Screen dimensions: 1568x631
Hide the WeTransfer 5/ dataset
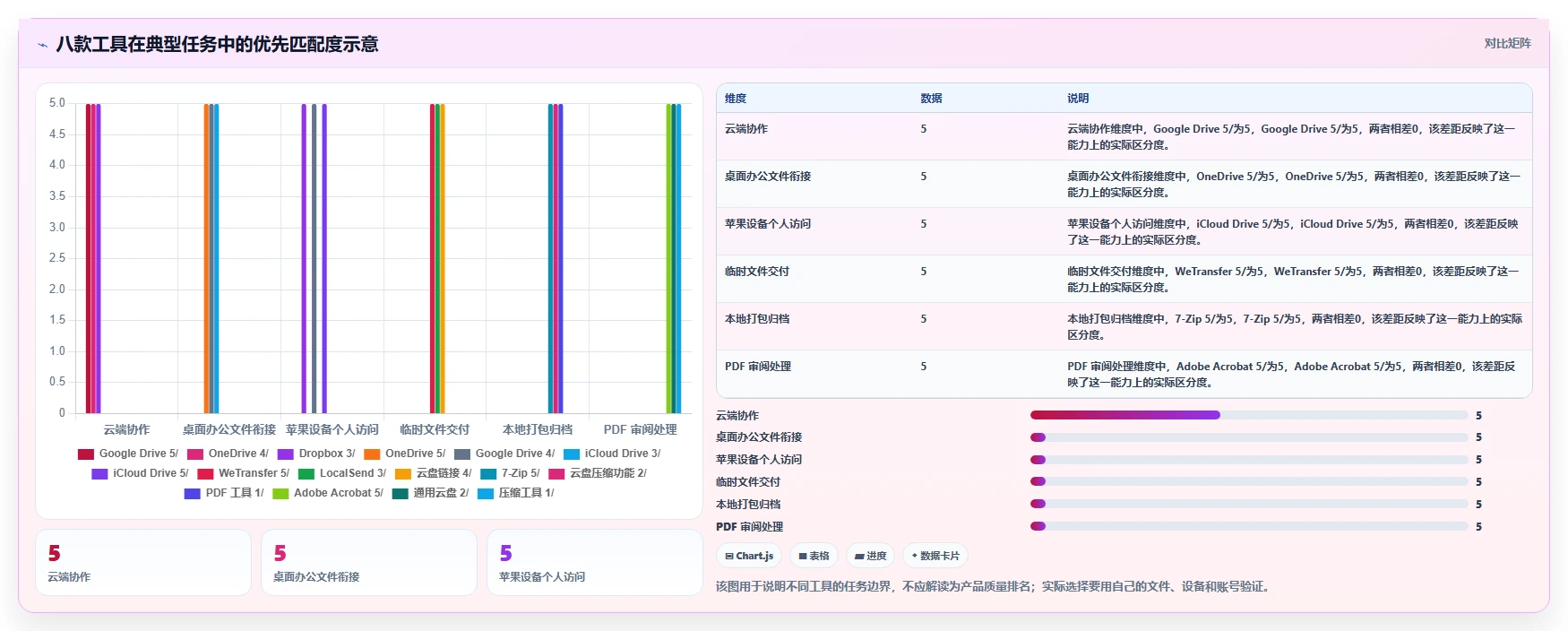click(x=243, y=473)
